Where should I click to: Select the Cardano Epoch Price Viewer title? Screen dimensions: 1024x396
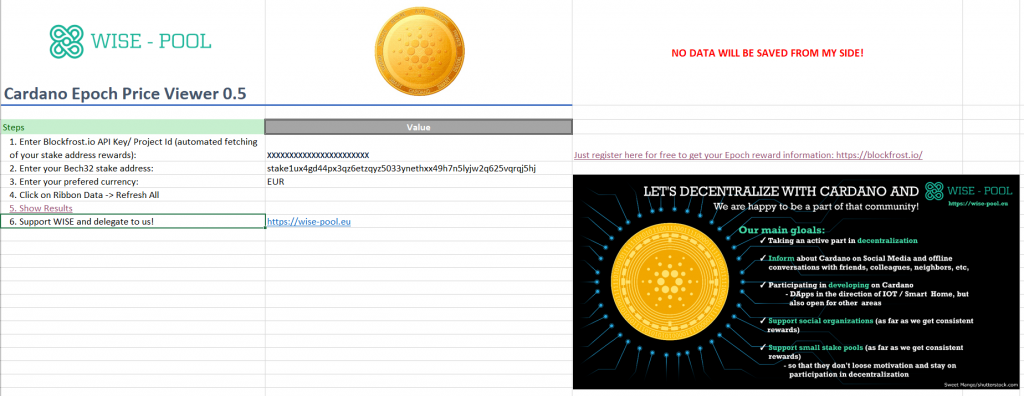[125, 93]
